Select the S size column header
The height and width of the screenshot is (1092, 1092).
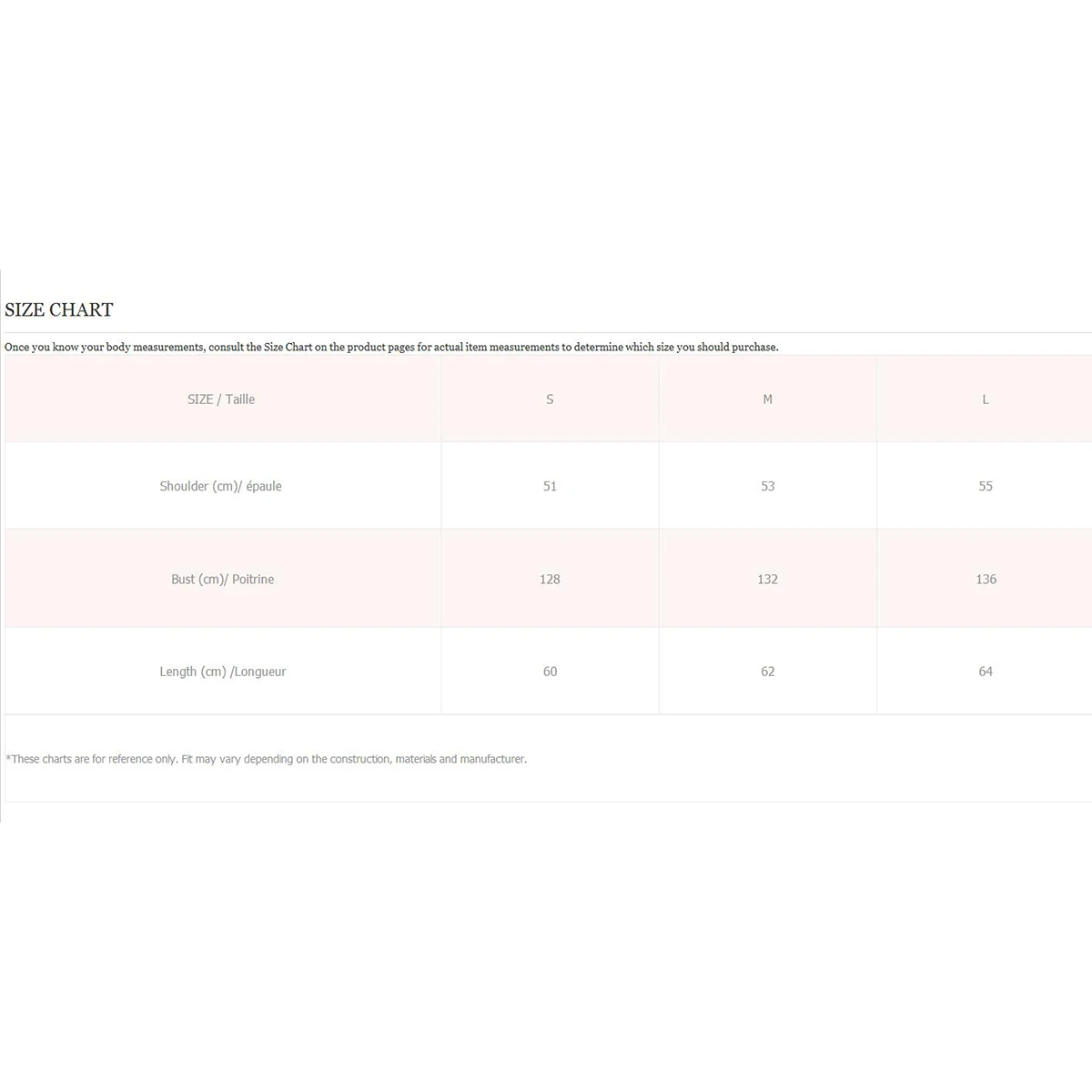(550, 399)
